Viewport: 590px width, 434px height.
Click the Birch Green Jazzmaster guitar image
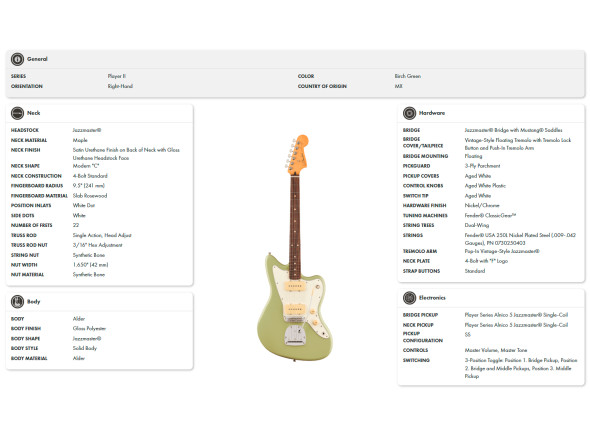click(x=295, y=247)
